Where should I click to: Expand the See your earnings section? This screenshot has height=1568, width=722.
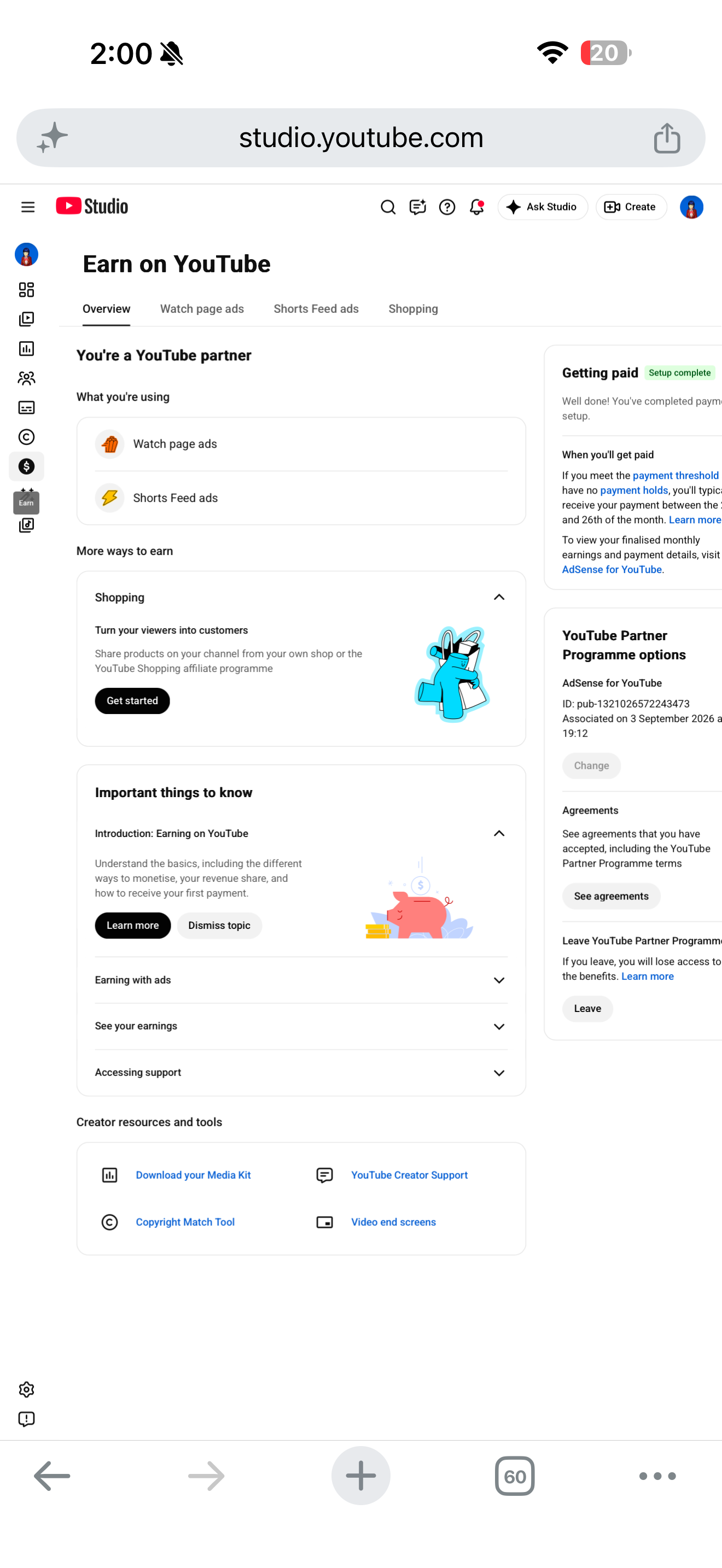click(301, 1026)
